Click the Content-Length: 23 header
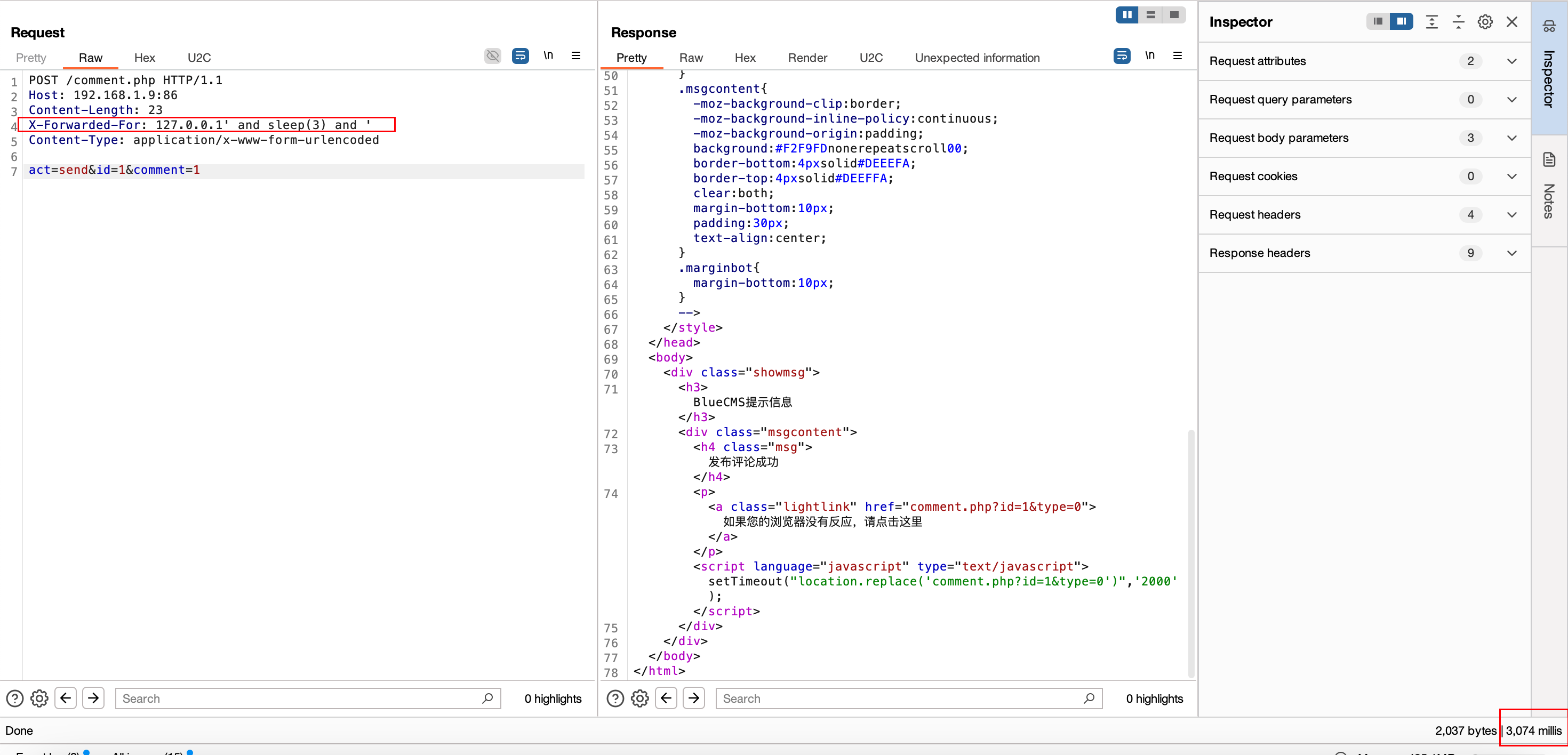This screenshot has height=755, width=1568. click(x=95, y=110)
